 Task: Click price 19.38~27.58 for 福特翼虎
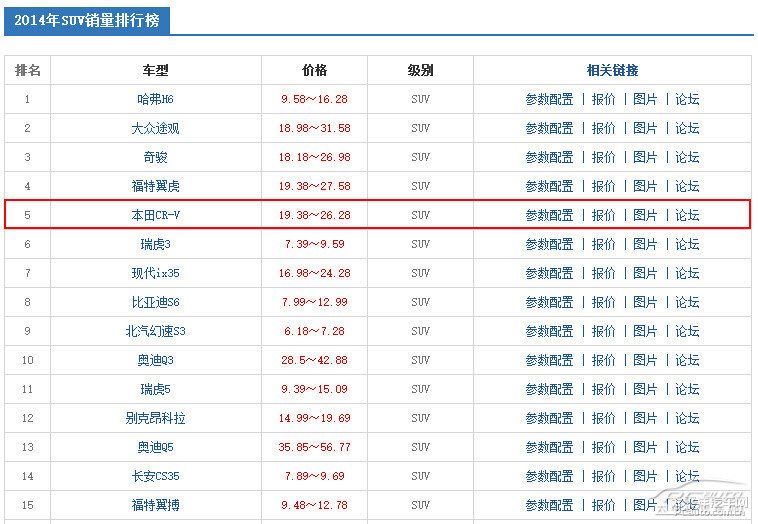314,186
